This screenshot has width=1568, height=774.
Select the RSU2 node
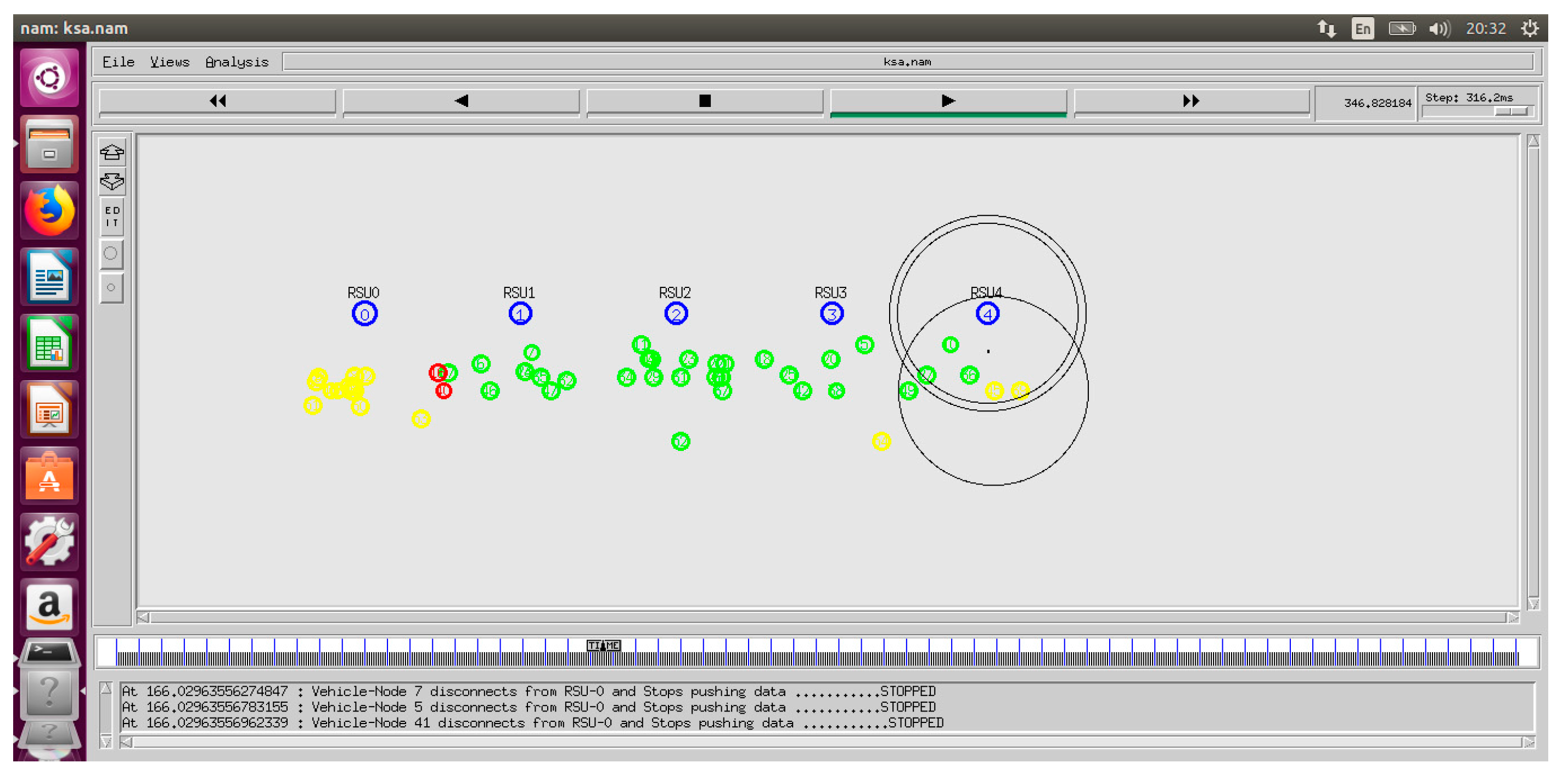pos(676,314)
